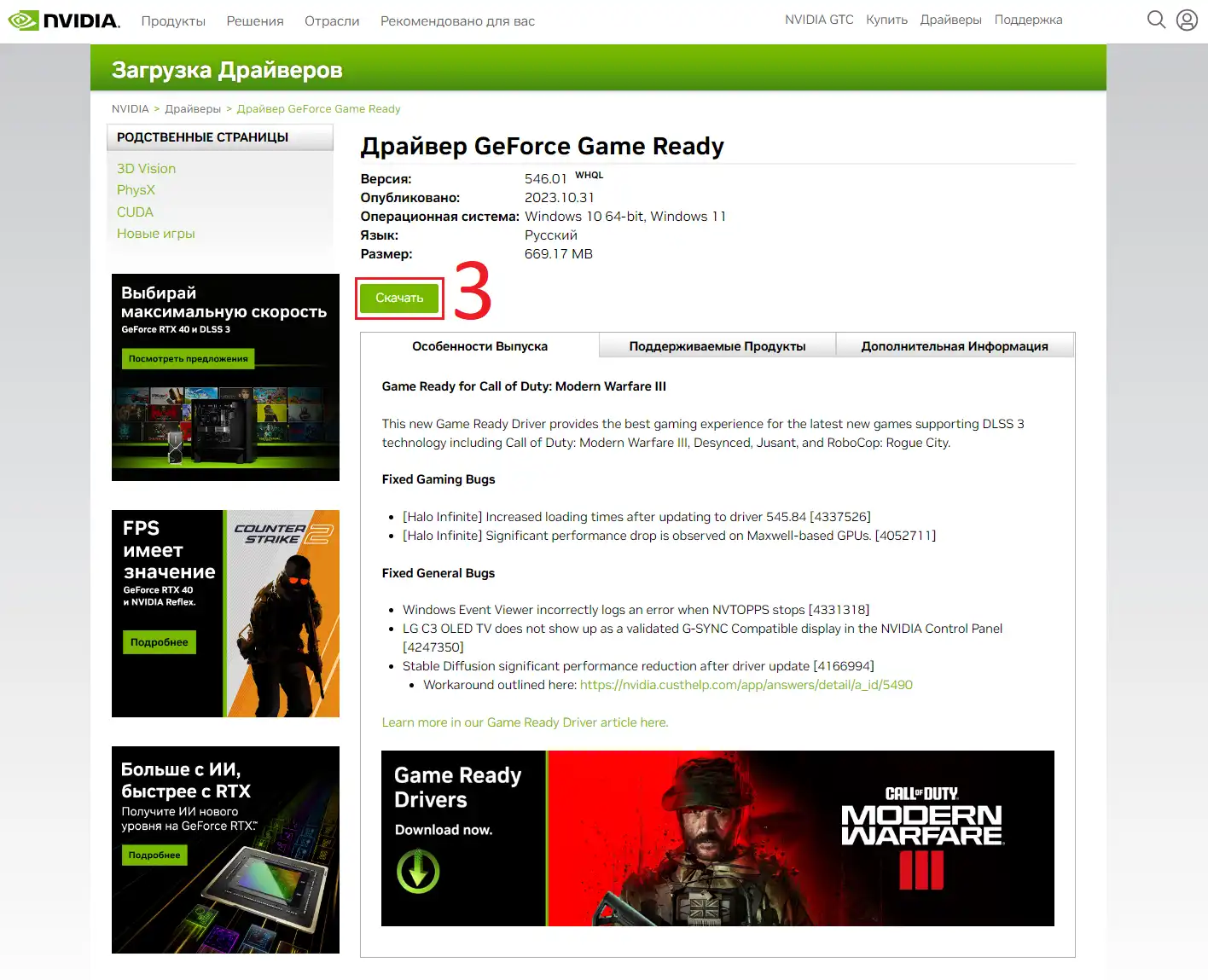Click Посмотреть предложения button

point(188,359)
